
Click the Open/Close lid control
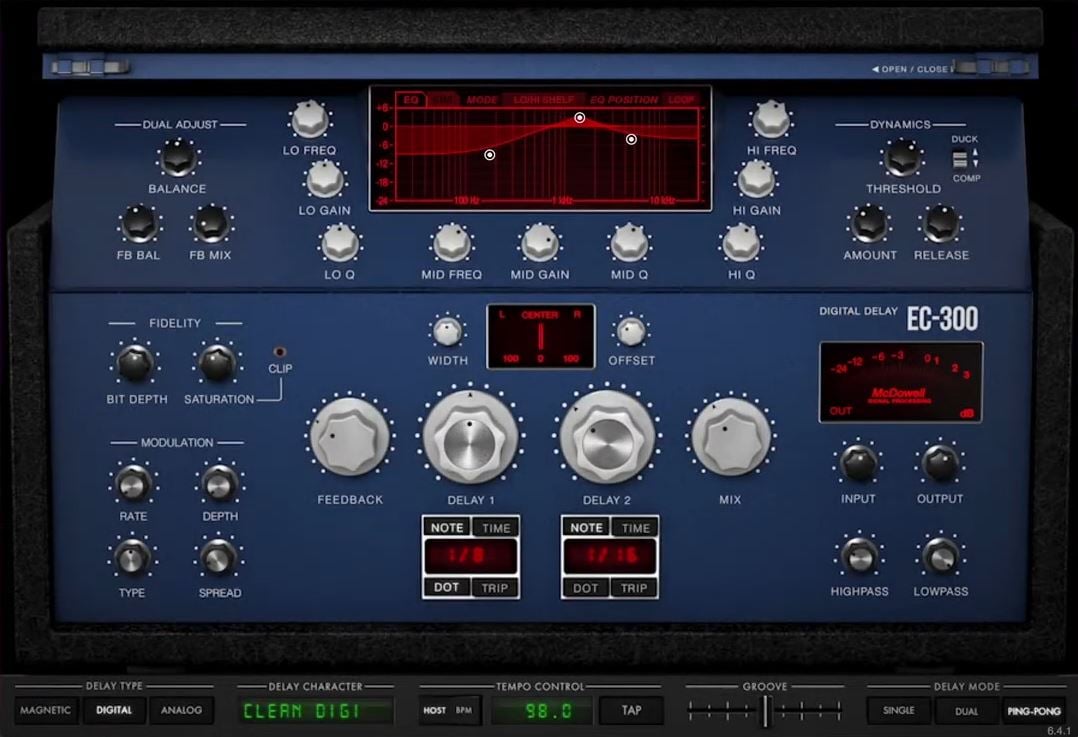pos(912,69)
